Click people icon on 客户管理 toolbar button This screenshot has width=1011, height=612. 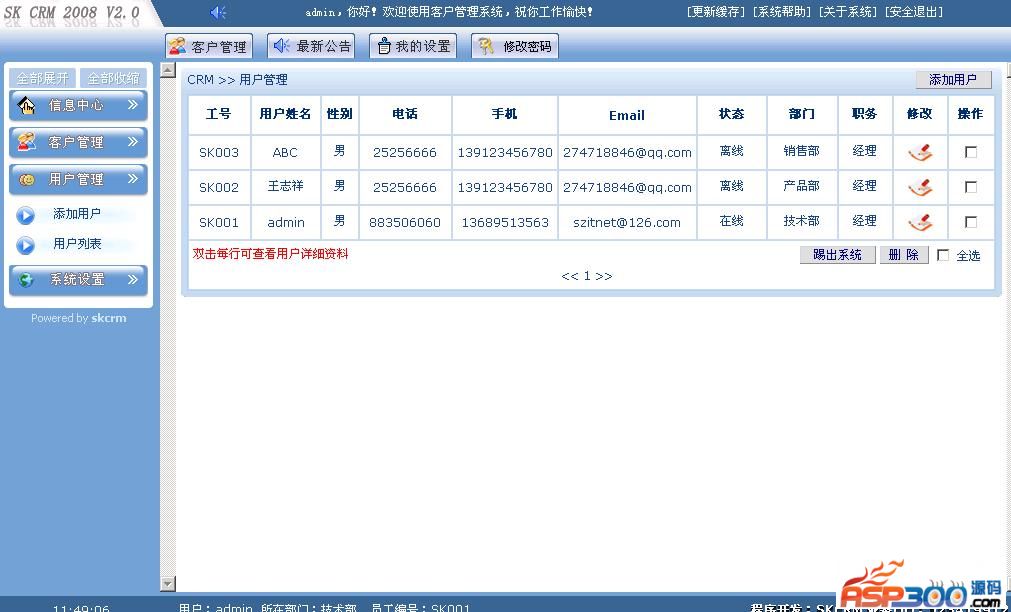177,46
